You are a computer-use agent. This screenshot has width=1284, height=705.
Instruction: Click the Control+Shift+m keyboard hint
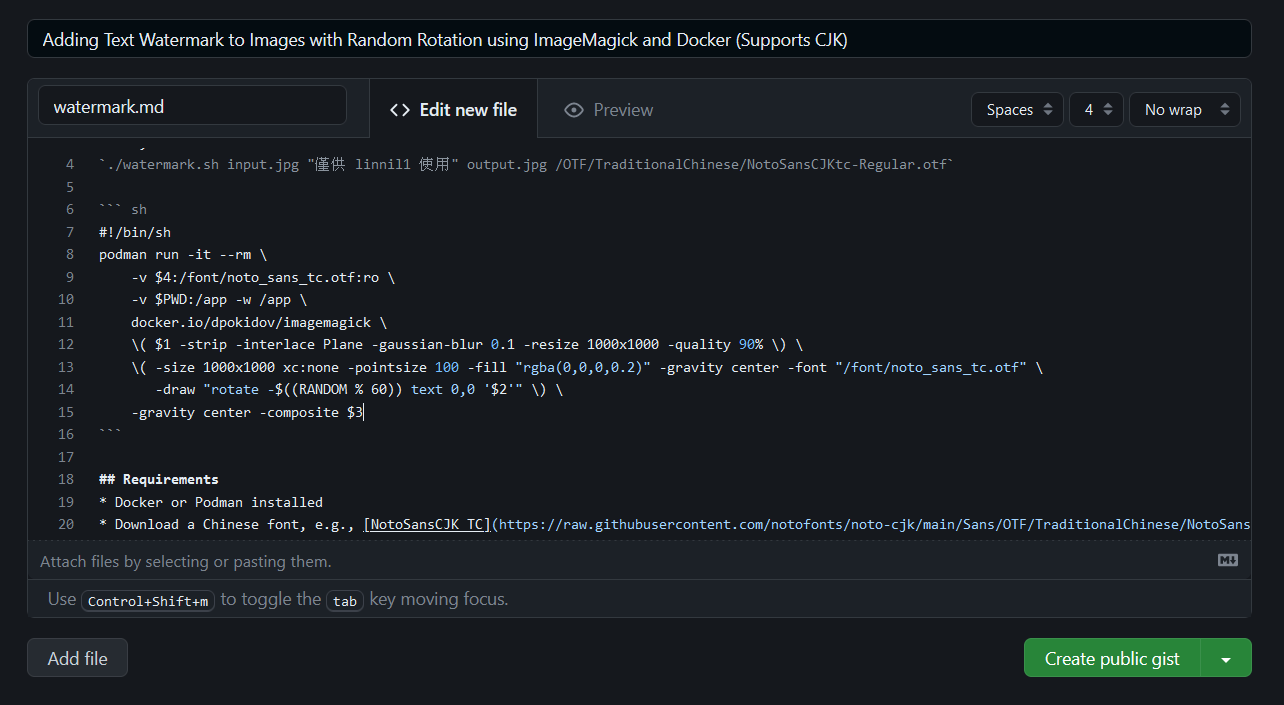(x=148, y=601)
